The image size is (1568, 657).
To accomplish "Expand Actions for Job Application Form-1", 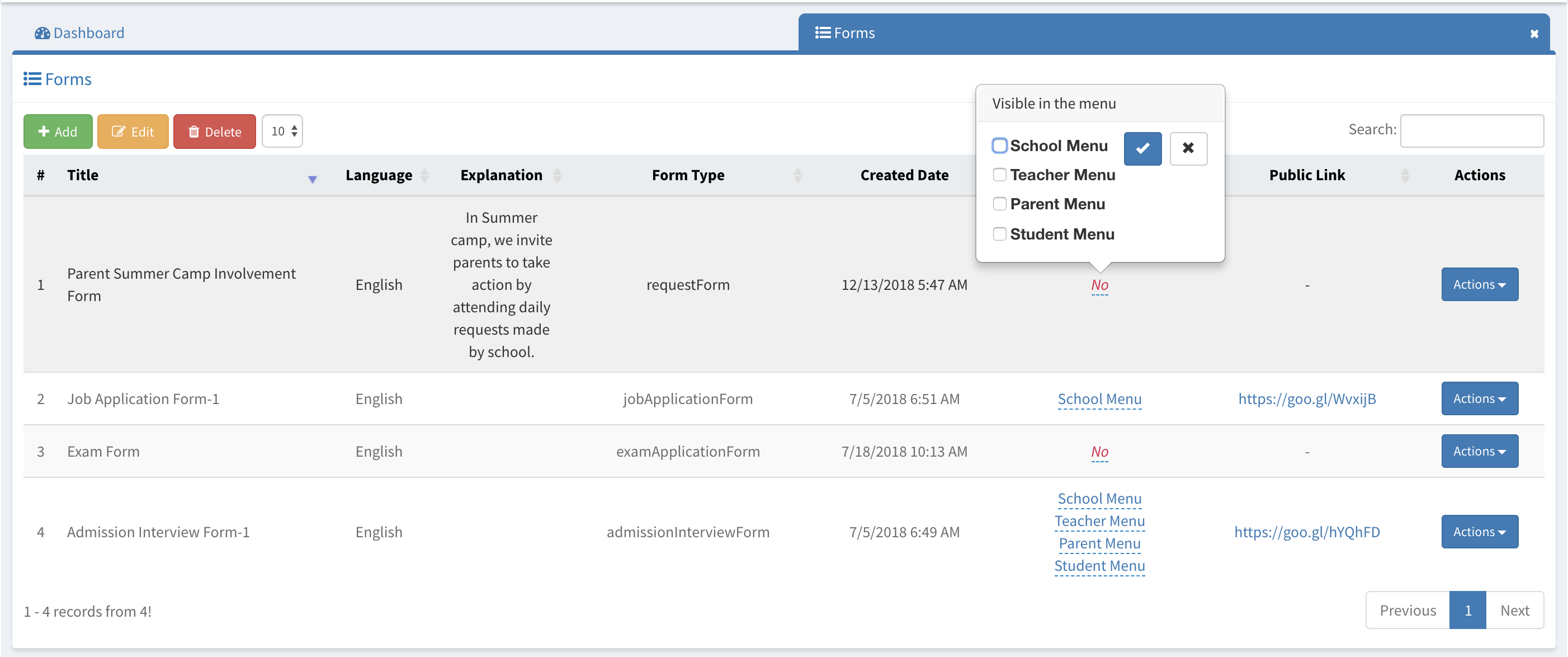I will click(1479, 398).
